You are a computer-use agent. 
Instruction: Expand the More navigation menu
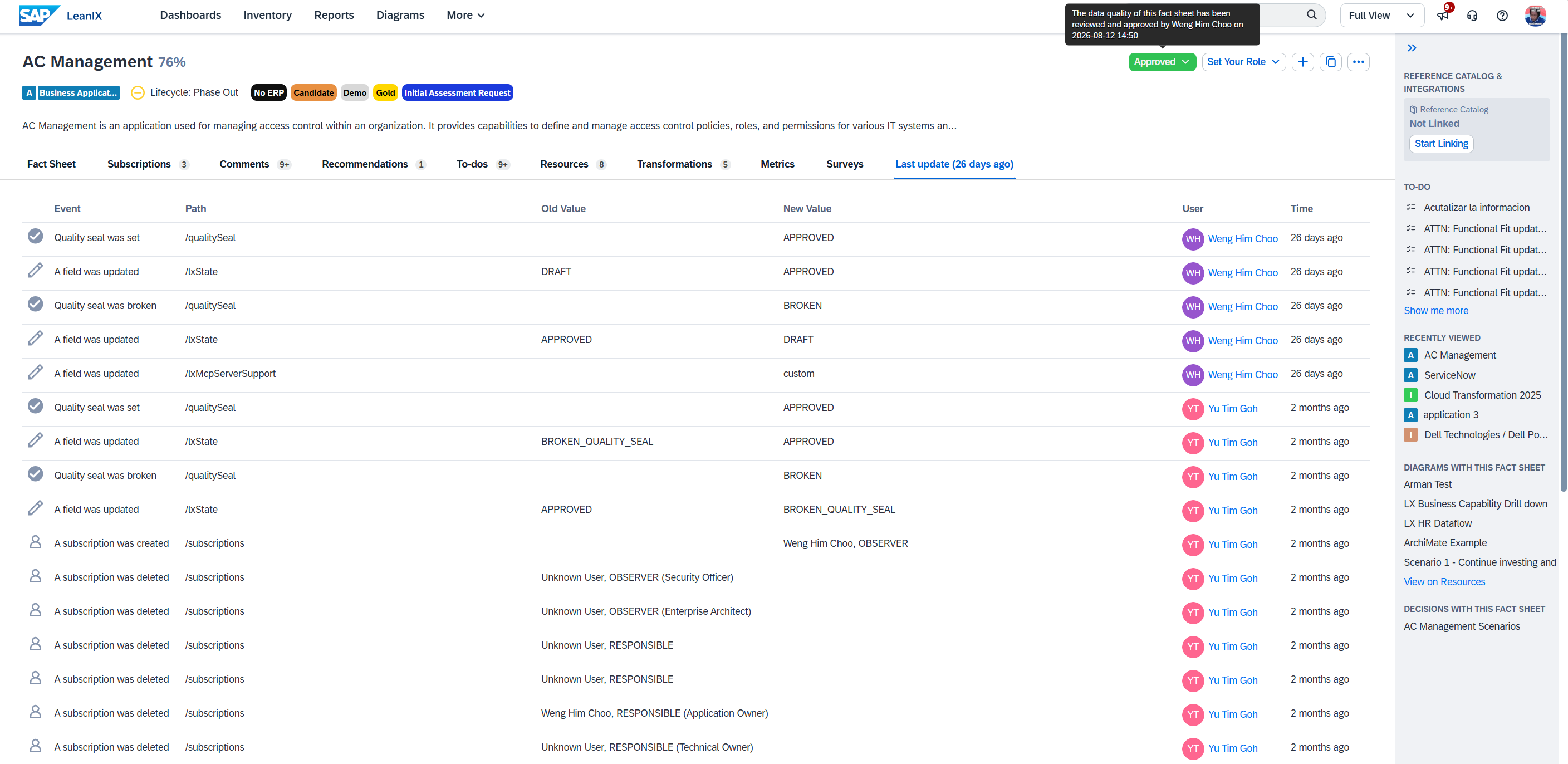(465, 15)
